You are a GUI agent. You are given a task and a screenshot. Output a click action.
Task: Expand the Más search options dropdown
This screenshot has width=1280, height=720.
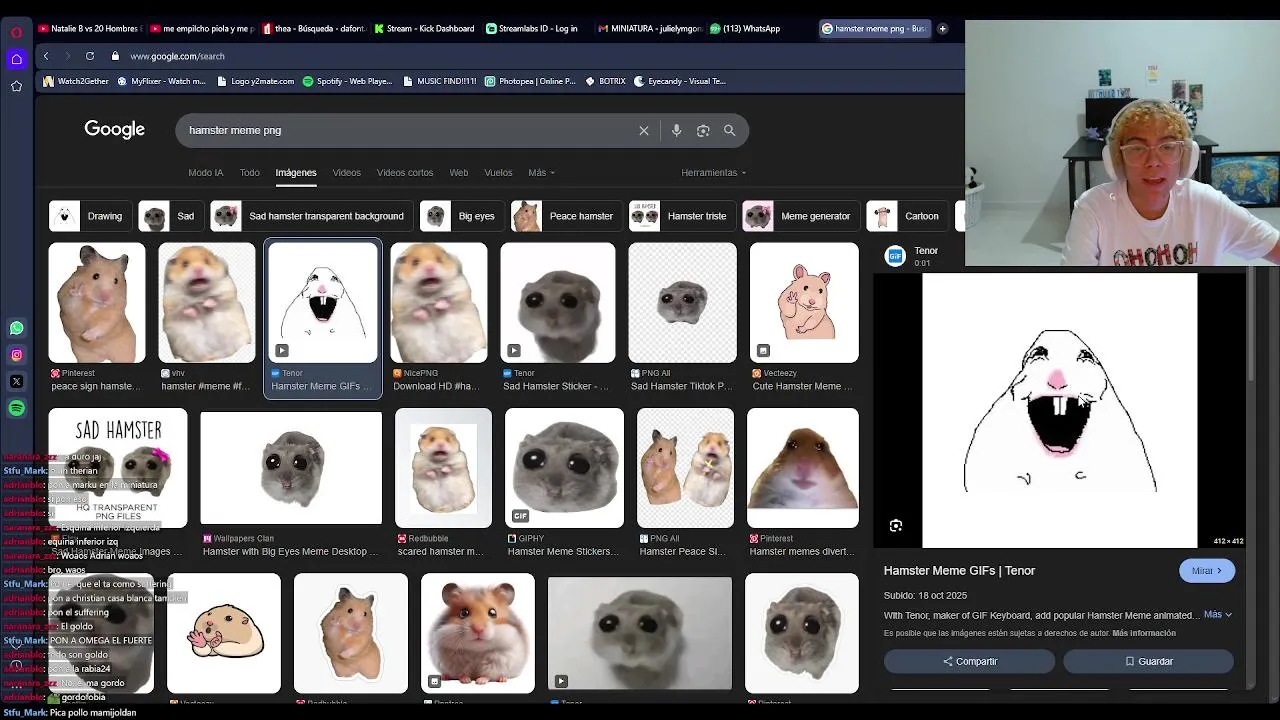(541, 173)
